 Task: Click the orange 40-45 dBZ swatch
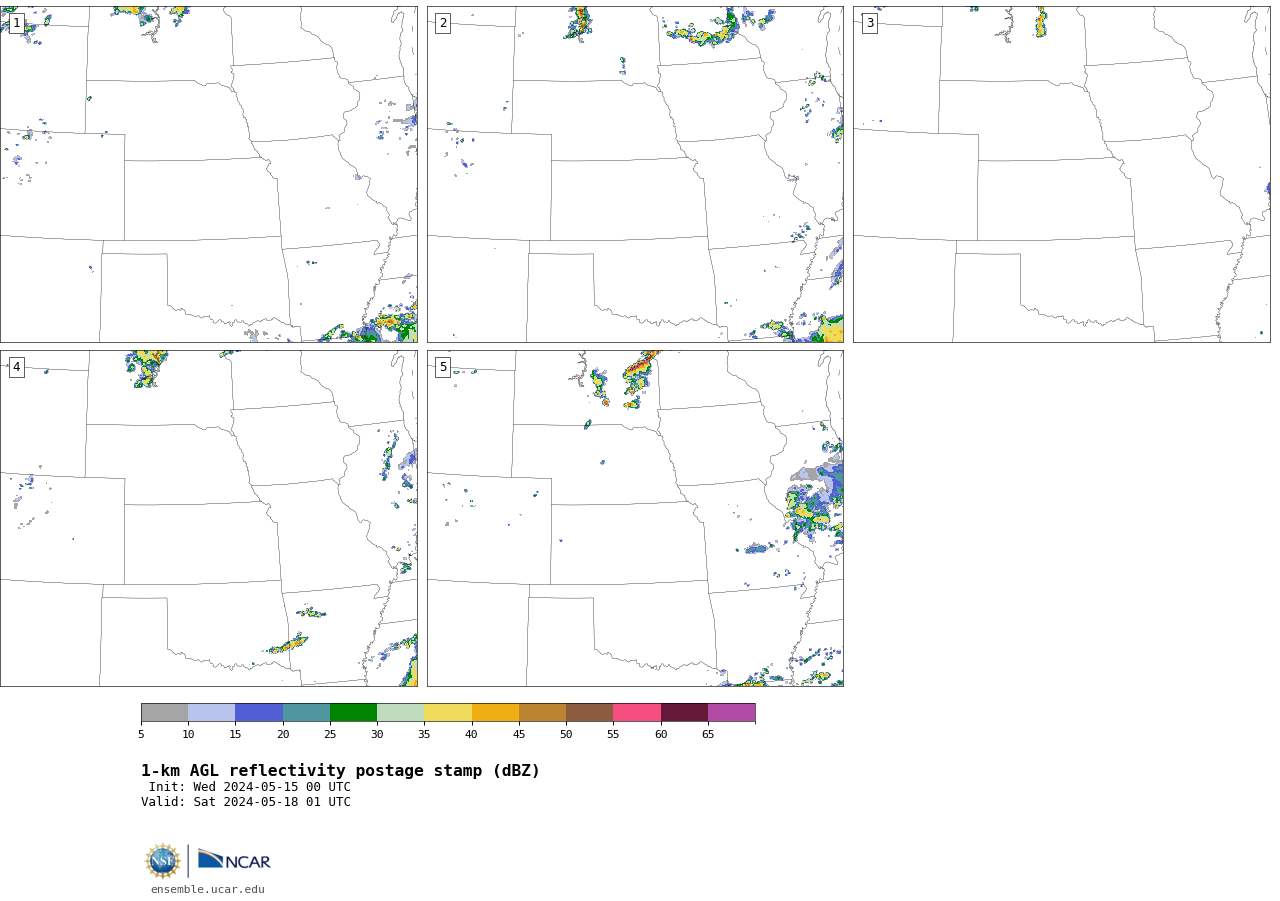click(495, 713)
